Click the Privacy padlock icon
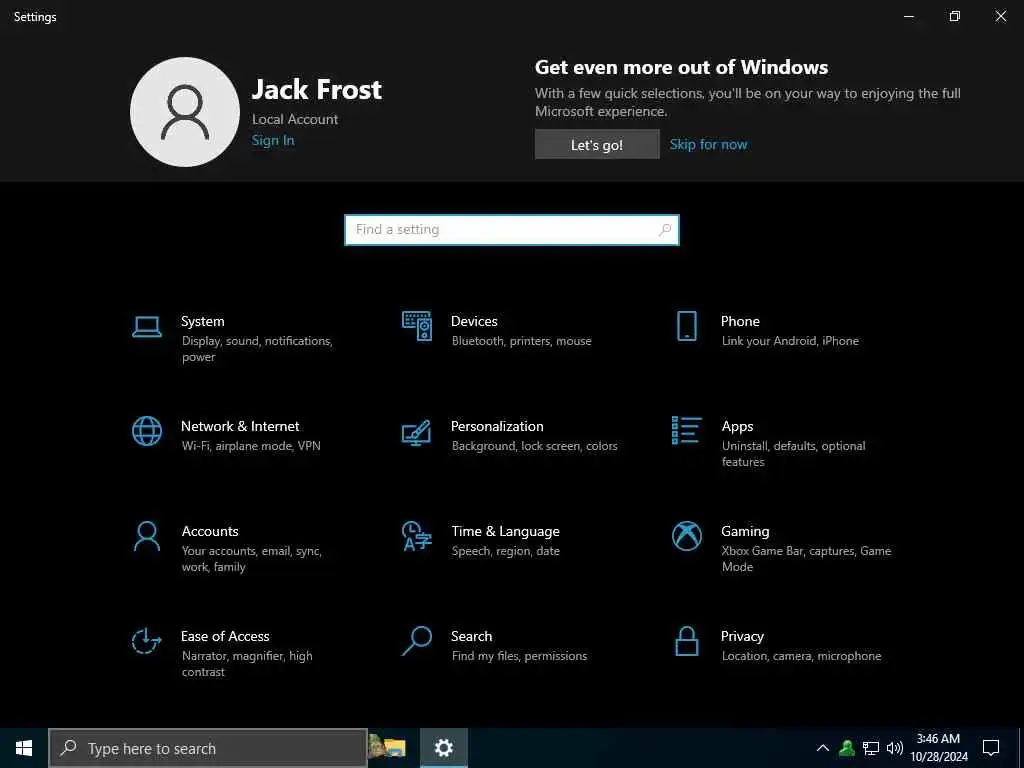The width and height of the screenshot is (1024, 768). click(x=686, y=641)
